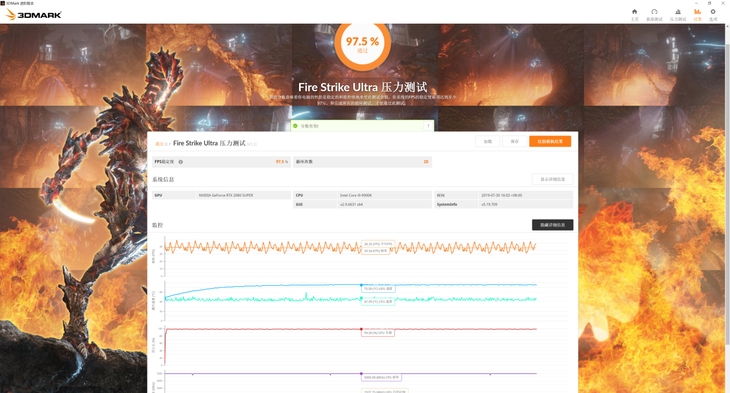This screenshot has height=393, width=730.
Task: Collapse details with the dark monitoring button
Action: click(x=553, y=225)
